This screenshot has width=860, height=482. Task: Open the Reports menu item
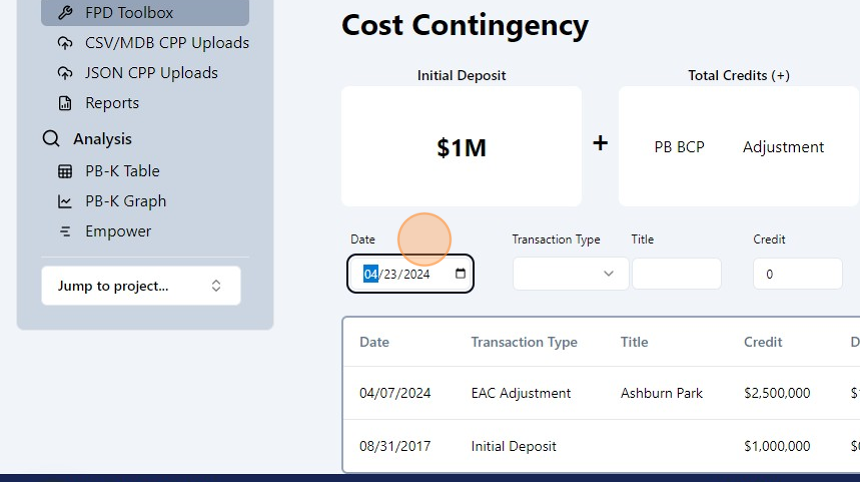[x=112, y=103]
